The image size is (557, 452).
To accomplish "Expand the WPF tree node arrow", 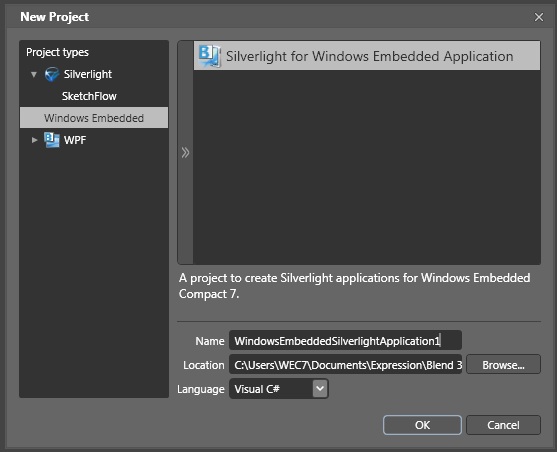I will pyautogui.click(x=34, y=140).
